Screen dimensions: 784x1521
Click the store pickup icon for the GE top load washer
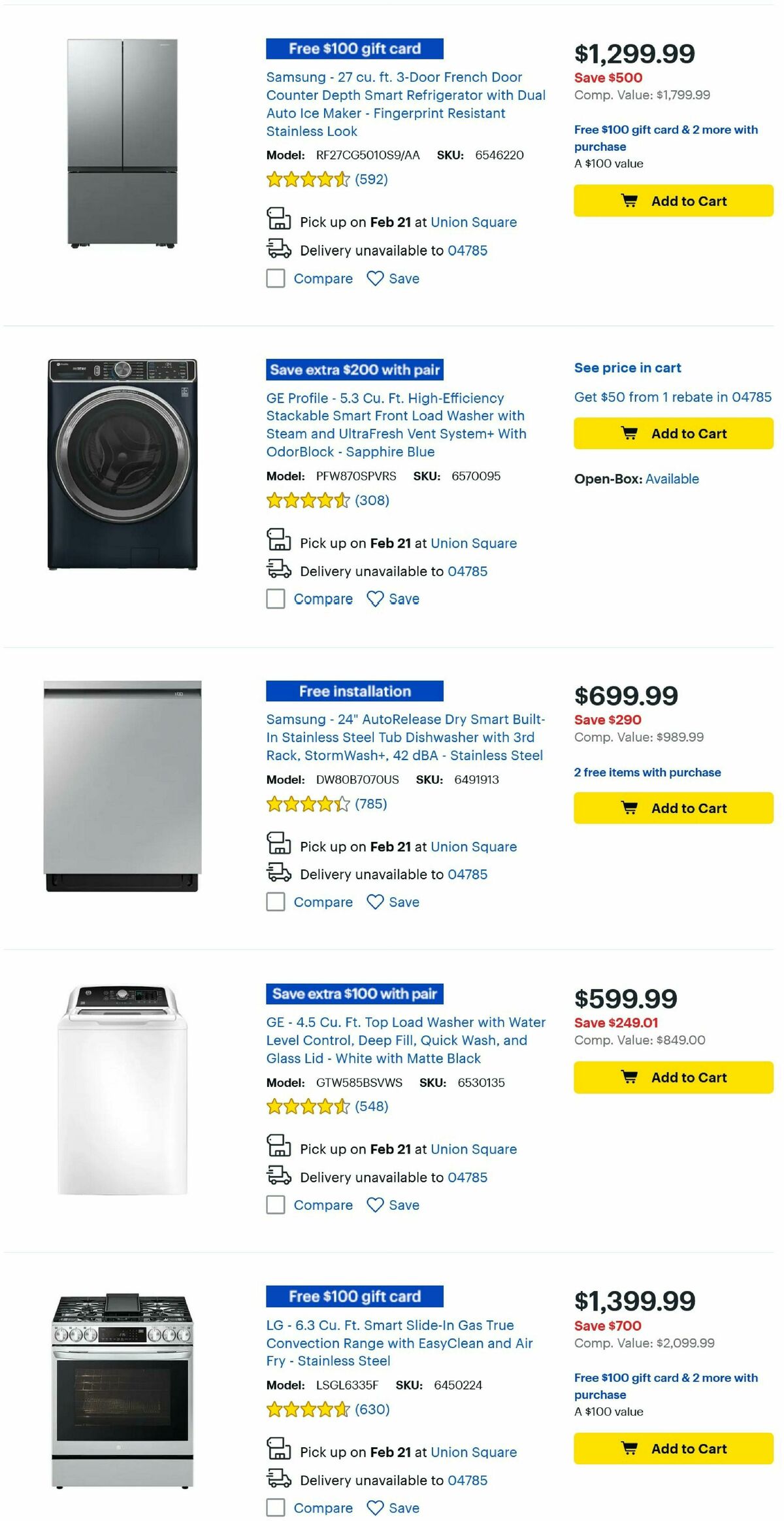point(279,1147)
